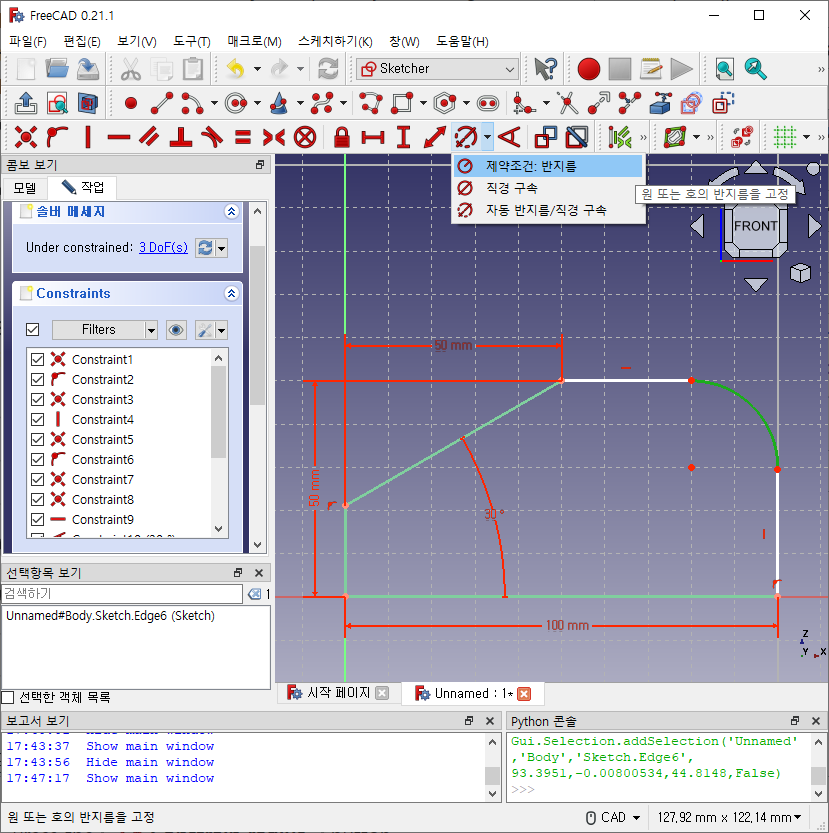The height and width of the screenshot is (833, 829).
Task: Open constraint settings tool dropdown
Action: pyautogui.click(x=222, y=330)
